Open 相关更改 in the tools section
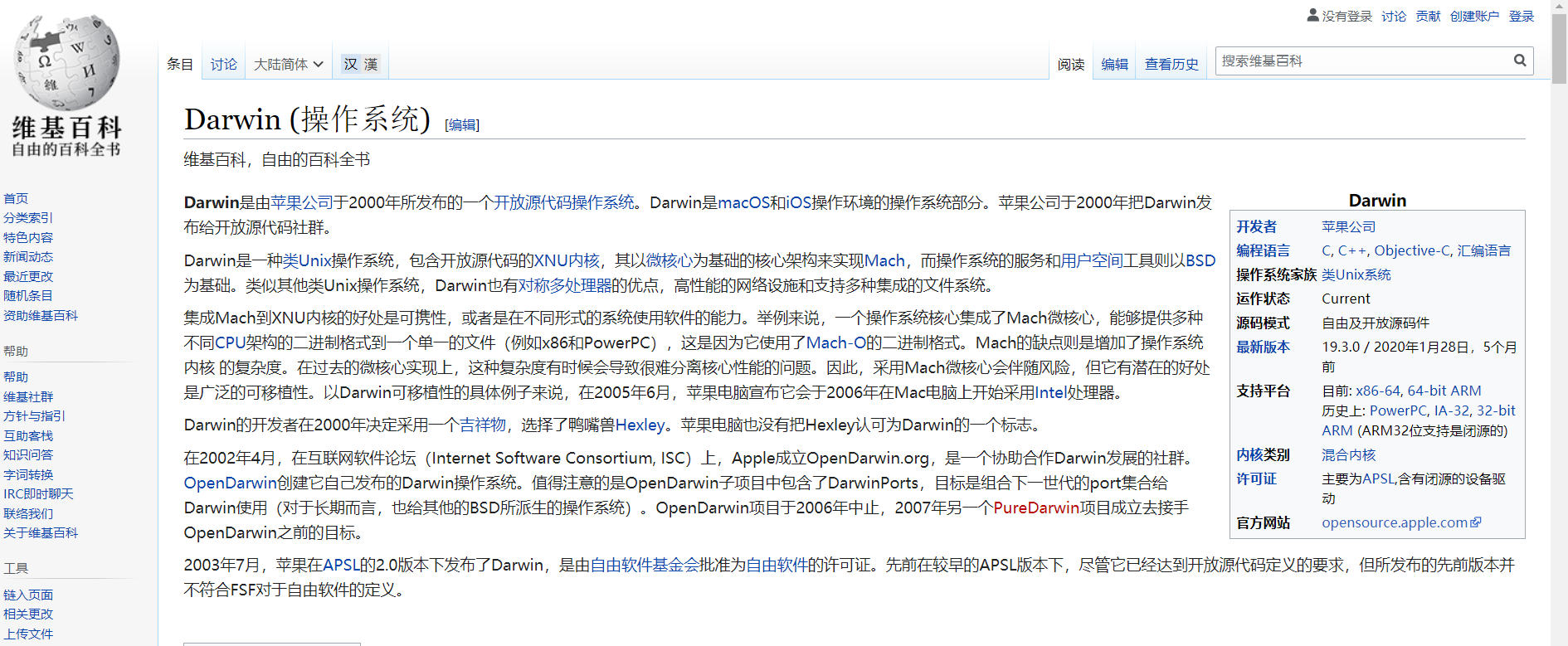 pyautogui.click(x=28, y=614)
